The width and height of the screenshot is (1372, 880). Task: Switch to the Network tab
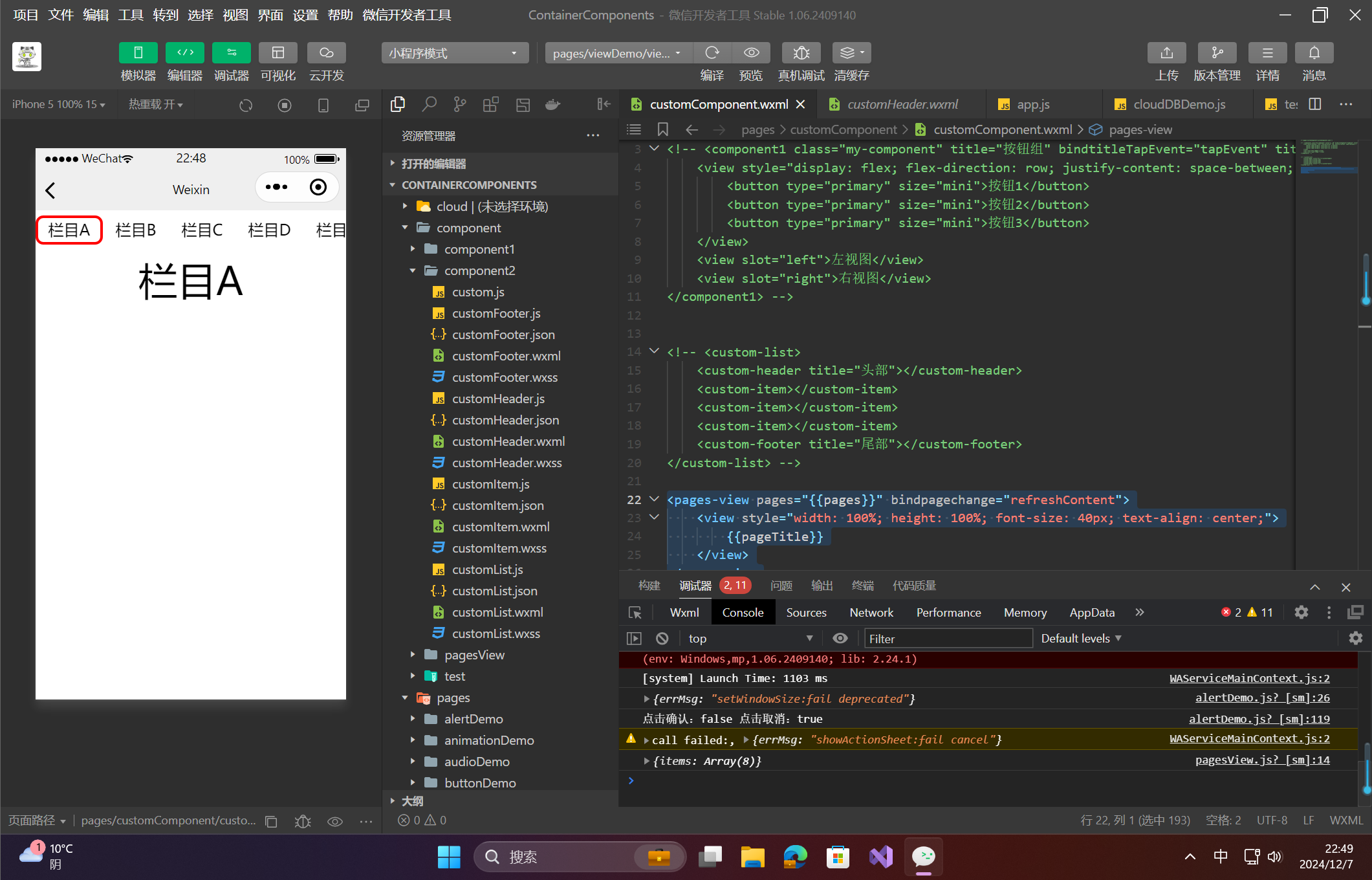click(x=871, y=613)
